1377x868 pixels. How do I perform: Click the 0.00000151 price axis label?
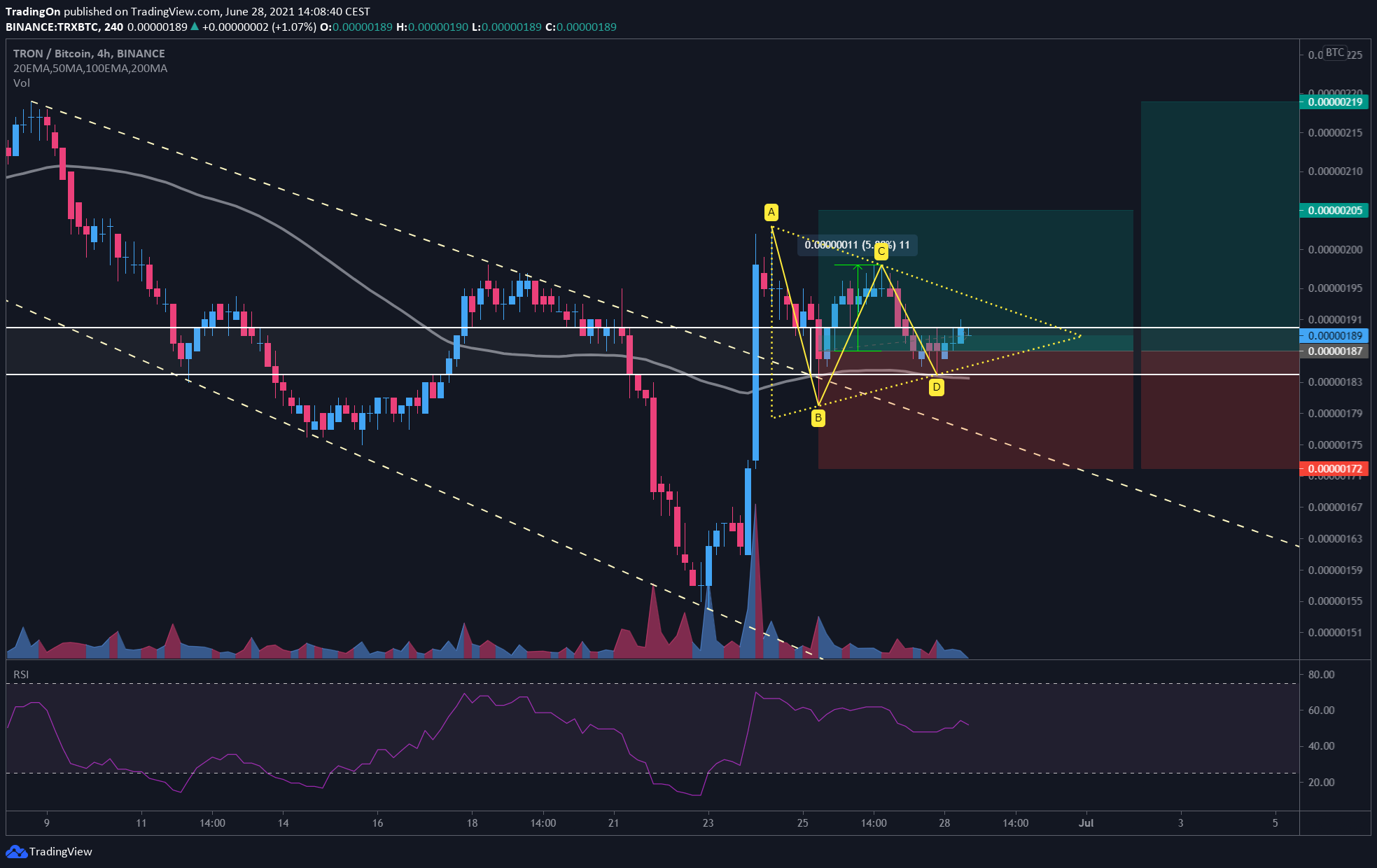[x=1335, y=633]
